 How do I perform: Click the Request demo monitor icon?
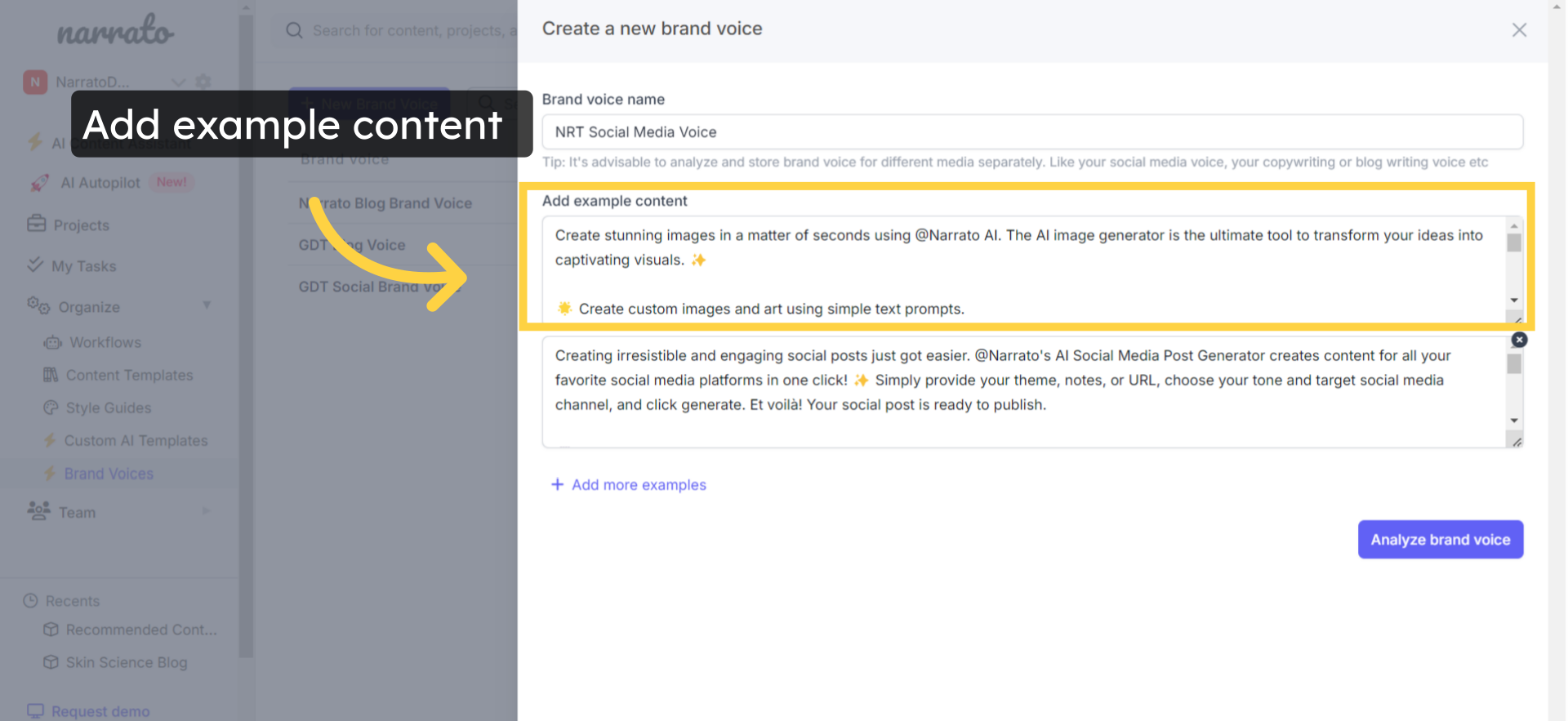click(x=35, y=710)
